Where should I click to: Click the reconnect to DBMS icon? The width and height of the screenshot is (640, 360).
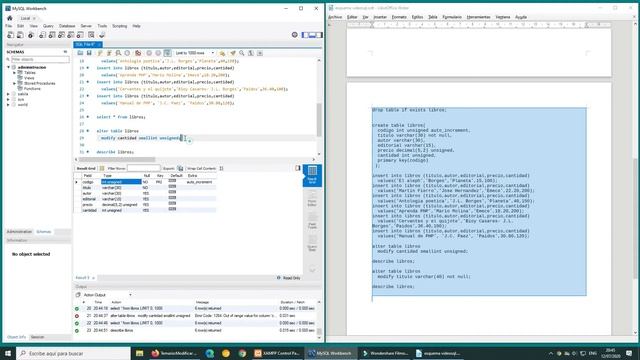point(102,35)
